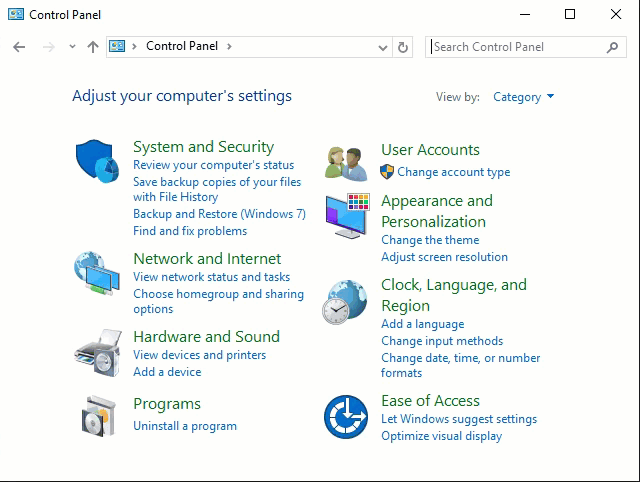Viewport: 640px width, 482px height.
Task: Open the Appearance and Personalization monitor icon
Action: point(348,216)
